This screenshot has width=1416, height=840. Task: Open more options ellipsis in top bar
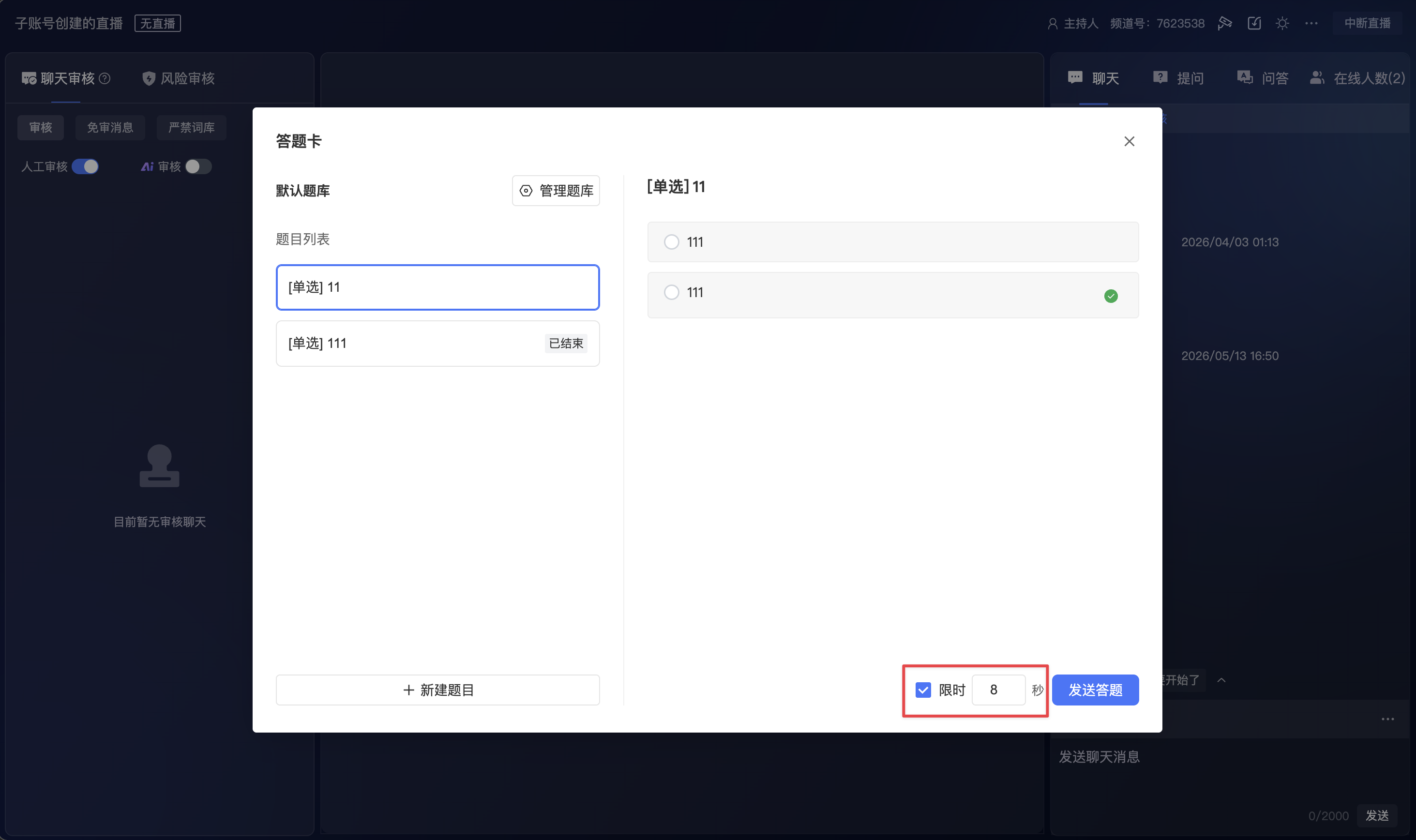tap(1311, 23)
